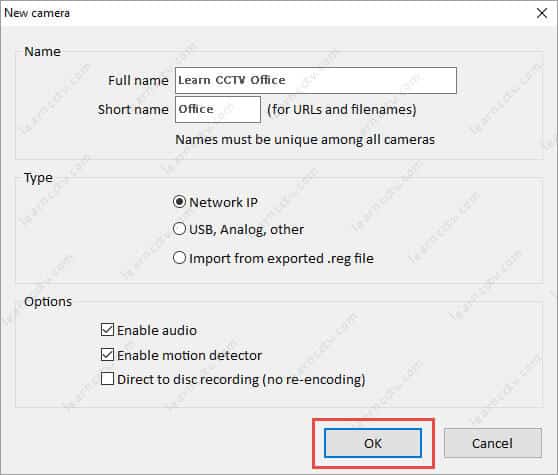This screenshot has height=475, width=558.
Task: Click the '(for URLs and filenames)' hint text
Action: (x=342, y=110)
